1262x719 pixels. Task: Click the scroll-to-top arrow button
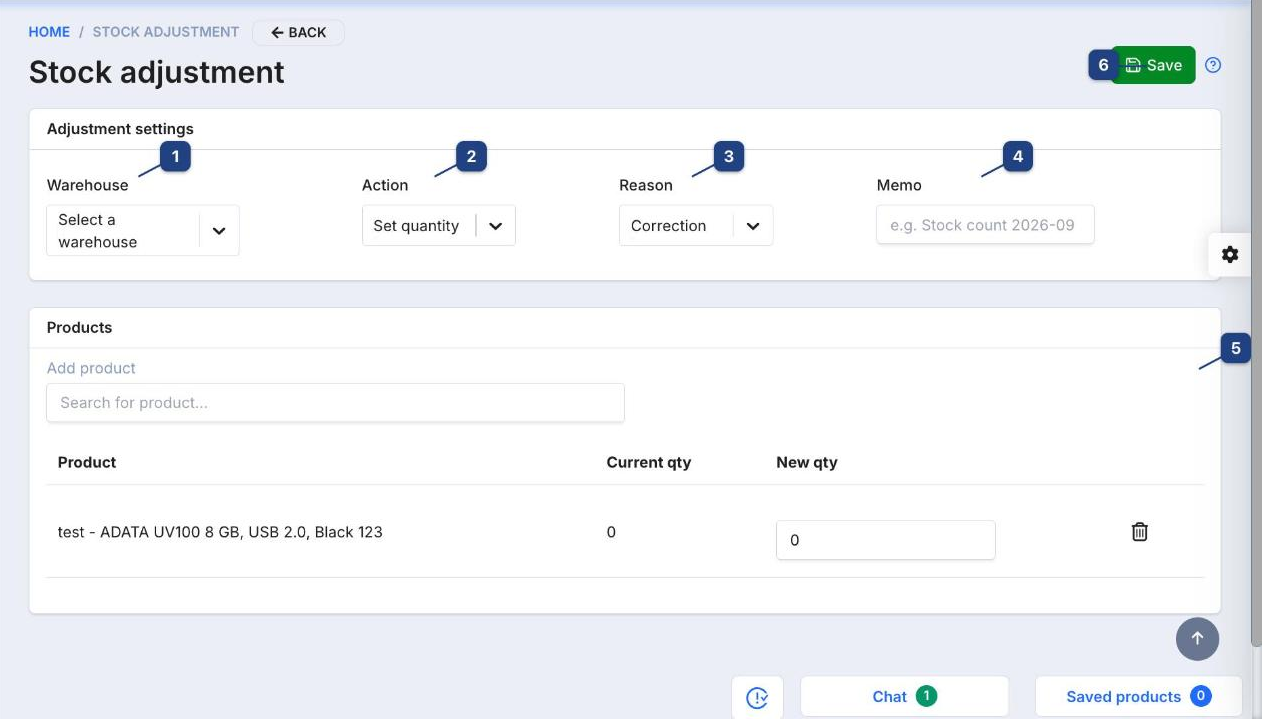point(1197,638)
